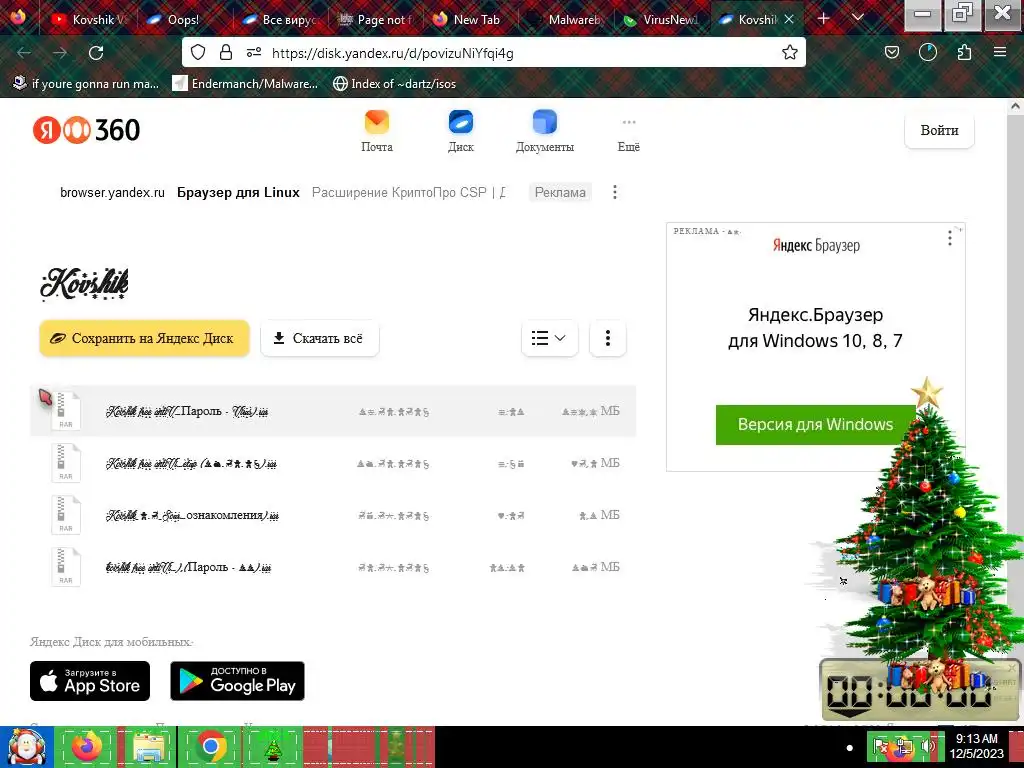1024x768 pixels.
Task: Open the folder three-dot more menu
Action: pyautogui.click(x=607, y=338)
